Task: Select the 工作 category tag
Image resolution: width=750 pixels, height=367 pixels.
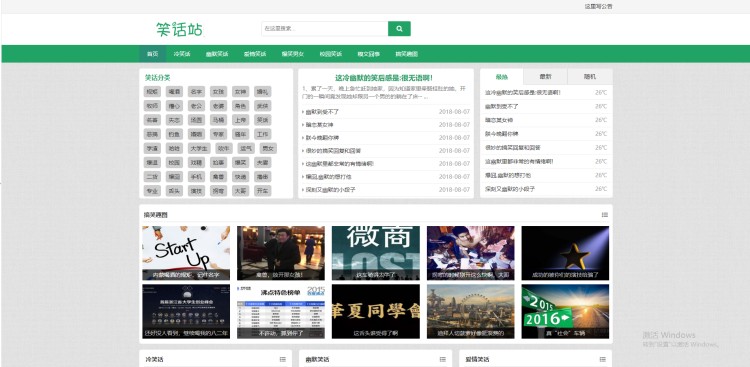Action: (262, 134)
